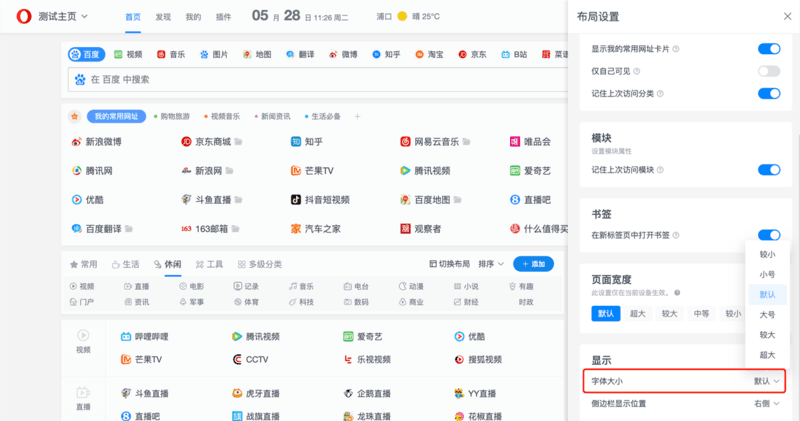Select 百度 search engine
Screen dimensions: 800x421
pyautogui.click(x=86, y=54)
